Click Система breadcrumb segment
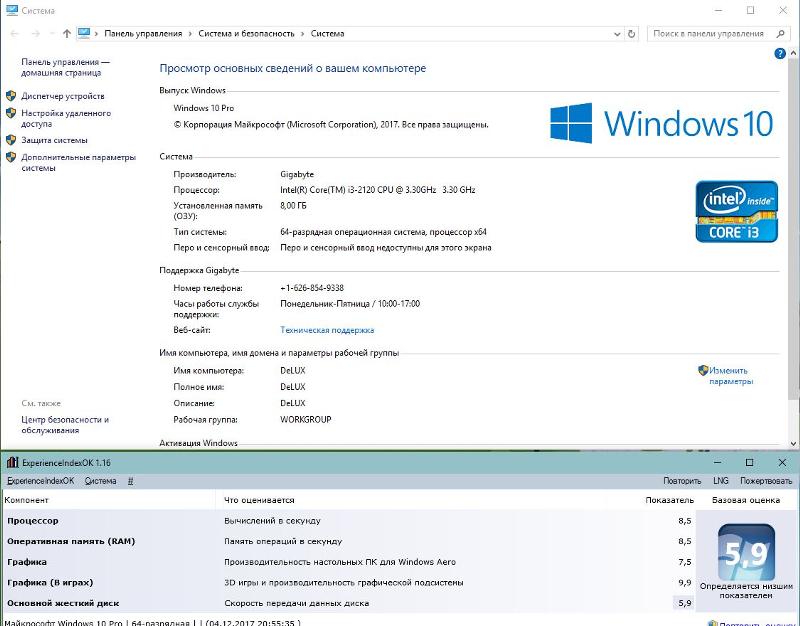 point(328,34)
